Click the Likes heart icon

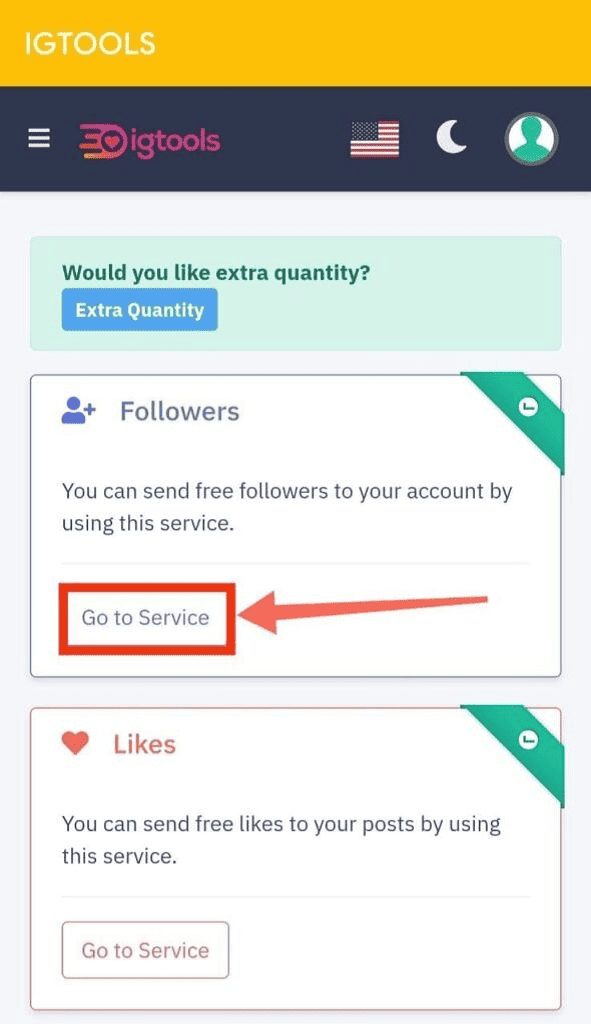point(75,743)
